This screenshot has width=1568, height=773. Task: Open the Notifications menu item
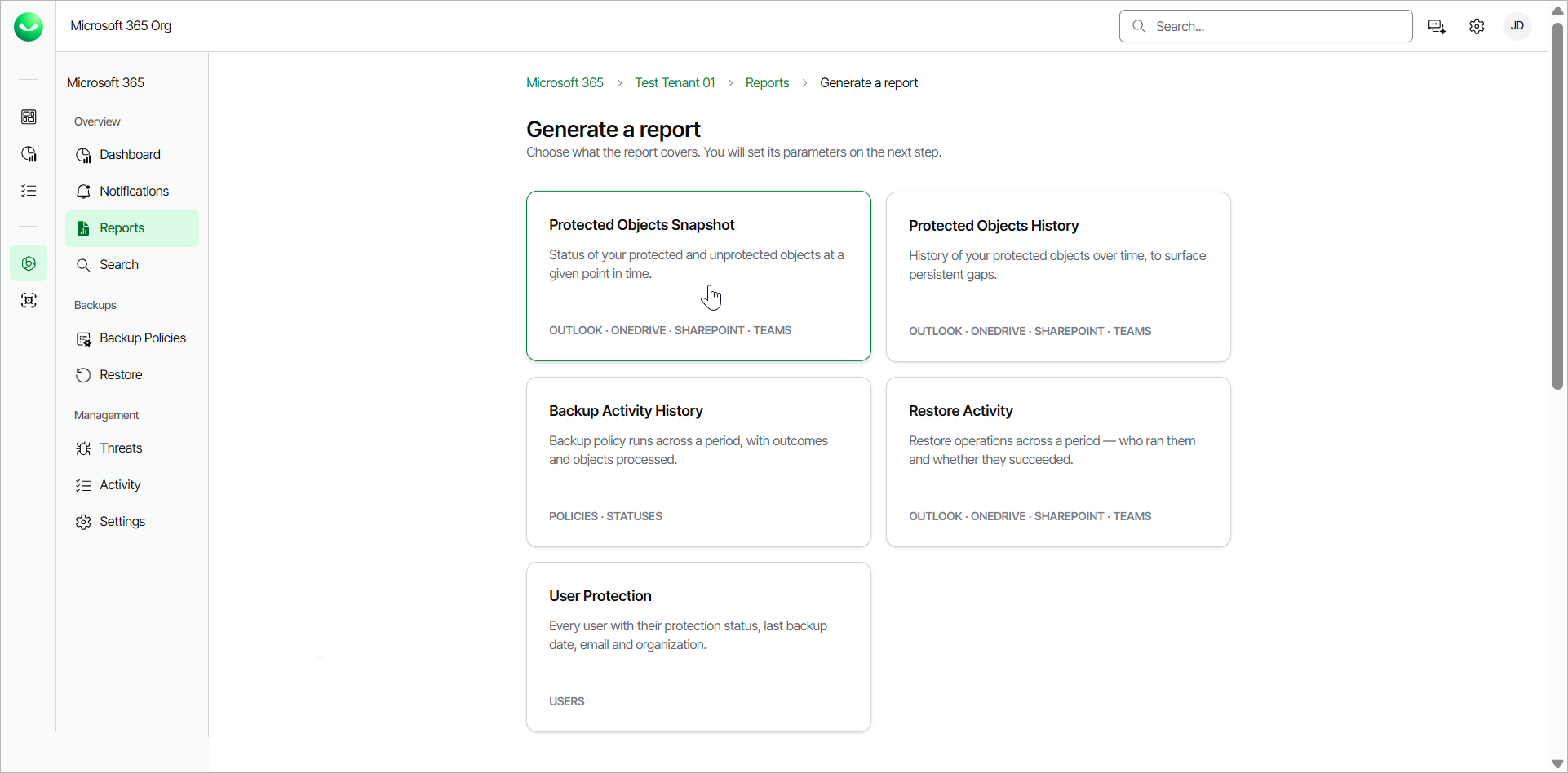tap(132, 192)
